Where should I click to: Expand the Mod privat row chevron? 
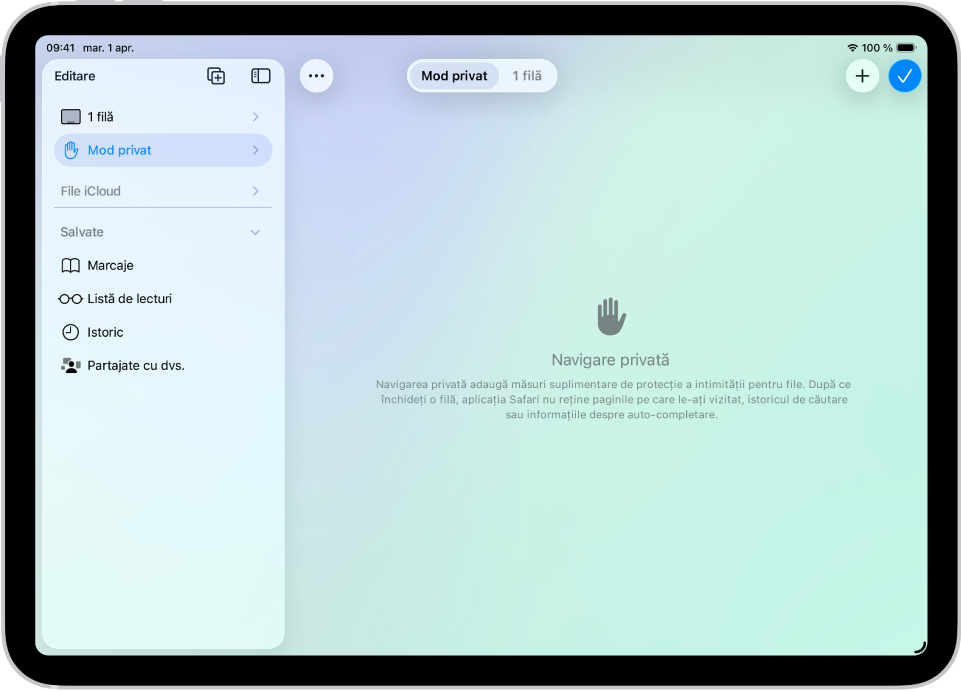tap(256, 150)
